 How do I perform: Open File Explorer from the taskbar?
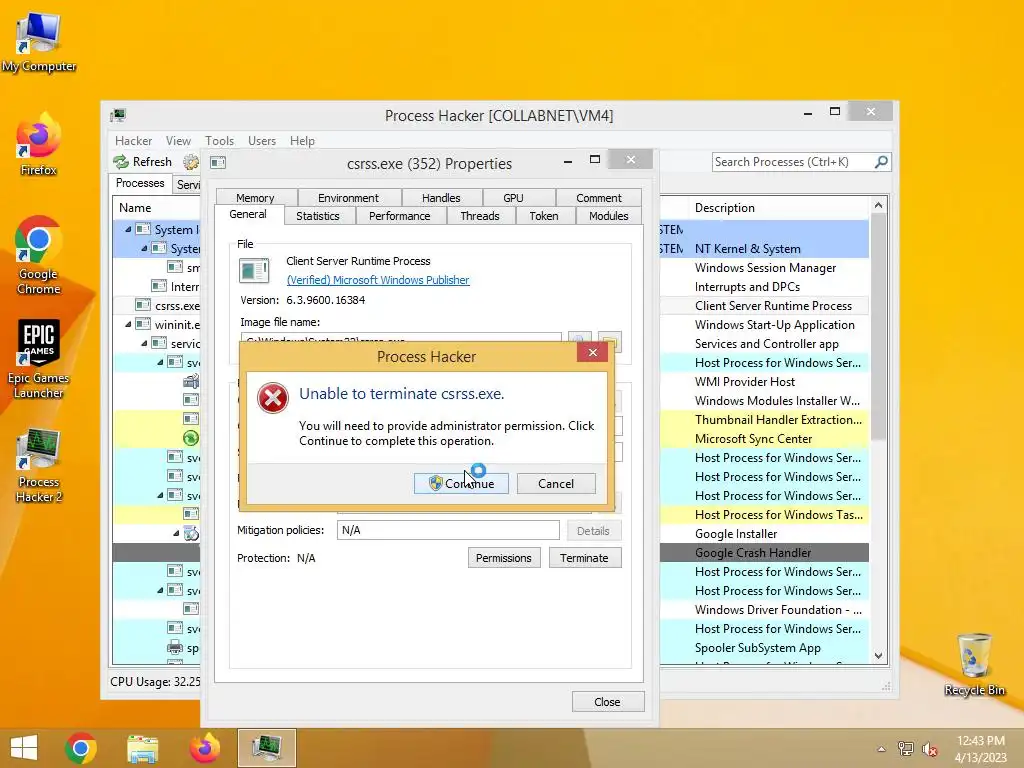click(x=142, y=748)
